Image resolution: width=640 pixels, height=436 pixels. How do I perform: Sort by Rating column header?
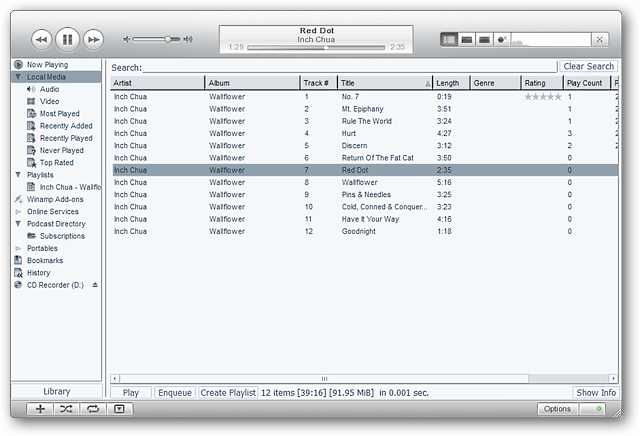pyautogui.click(x=542, y=83)
